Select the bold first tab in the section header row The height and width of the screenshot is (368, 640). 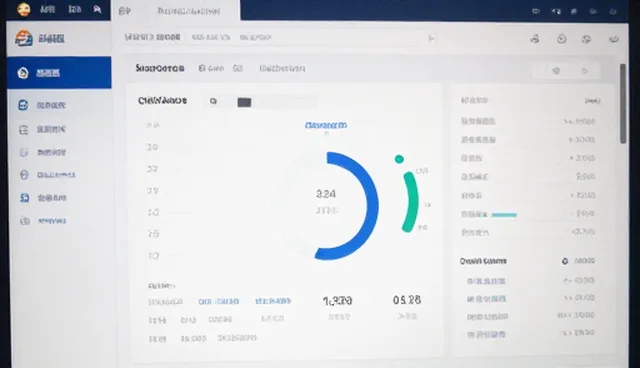160,68
